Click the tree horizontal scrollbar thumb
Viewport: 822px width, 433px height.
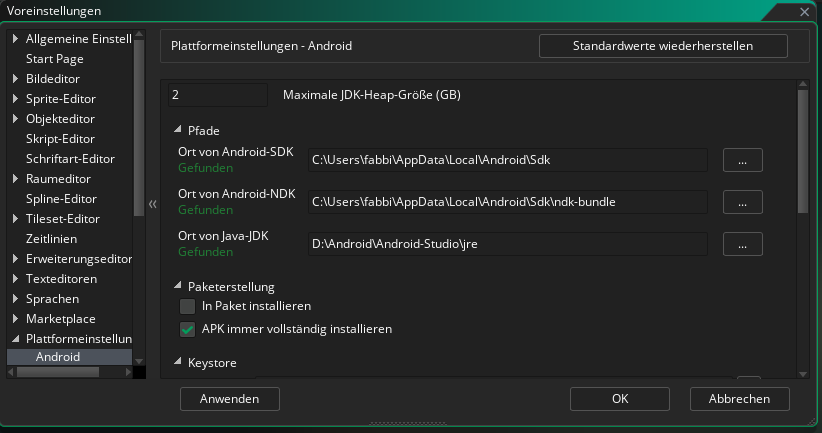click(58, 372)
